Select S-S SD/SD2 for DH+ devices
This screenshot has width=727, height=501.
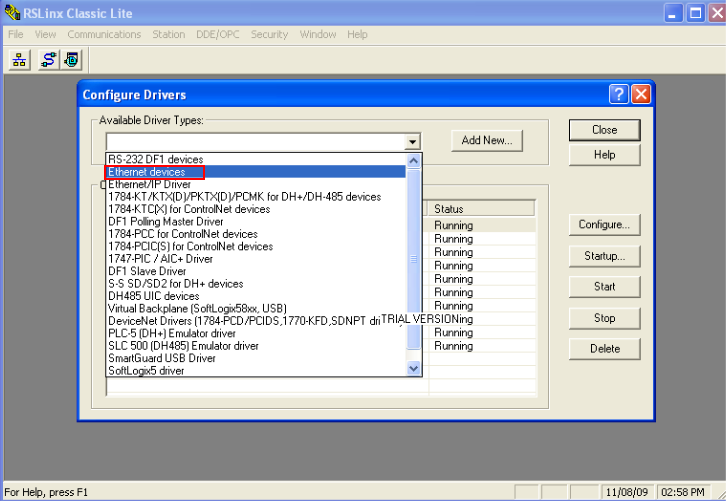click(x=256, y=284)
